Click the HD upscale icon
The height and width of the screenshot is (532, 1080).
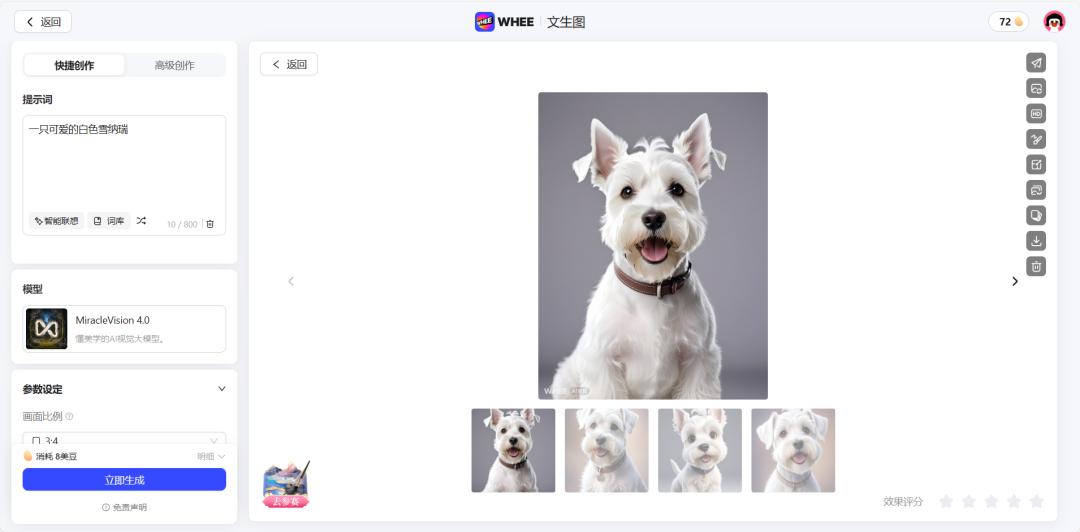point(1036,114)
